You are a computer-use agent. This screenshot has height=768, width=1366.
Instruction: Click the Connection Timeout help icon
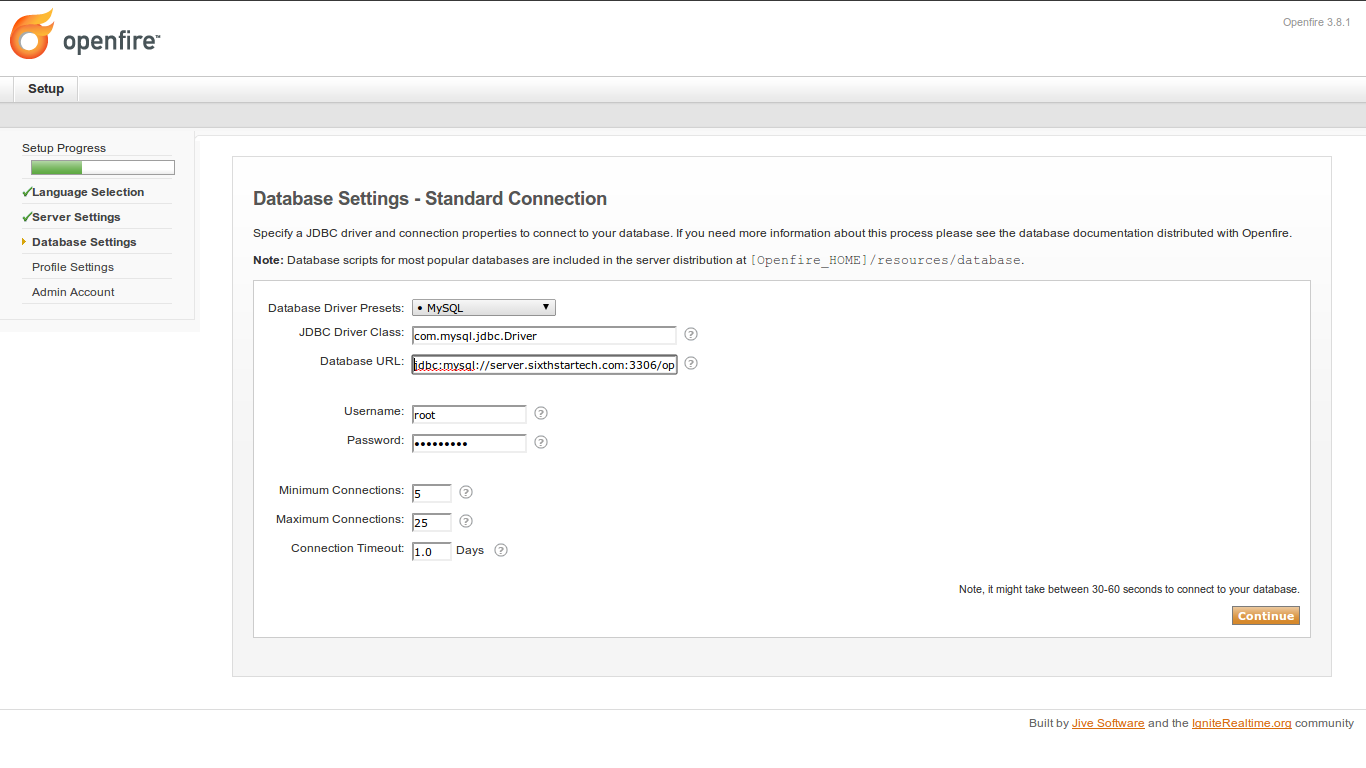coord(501,550)
